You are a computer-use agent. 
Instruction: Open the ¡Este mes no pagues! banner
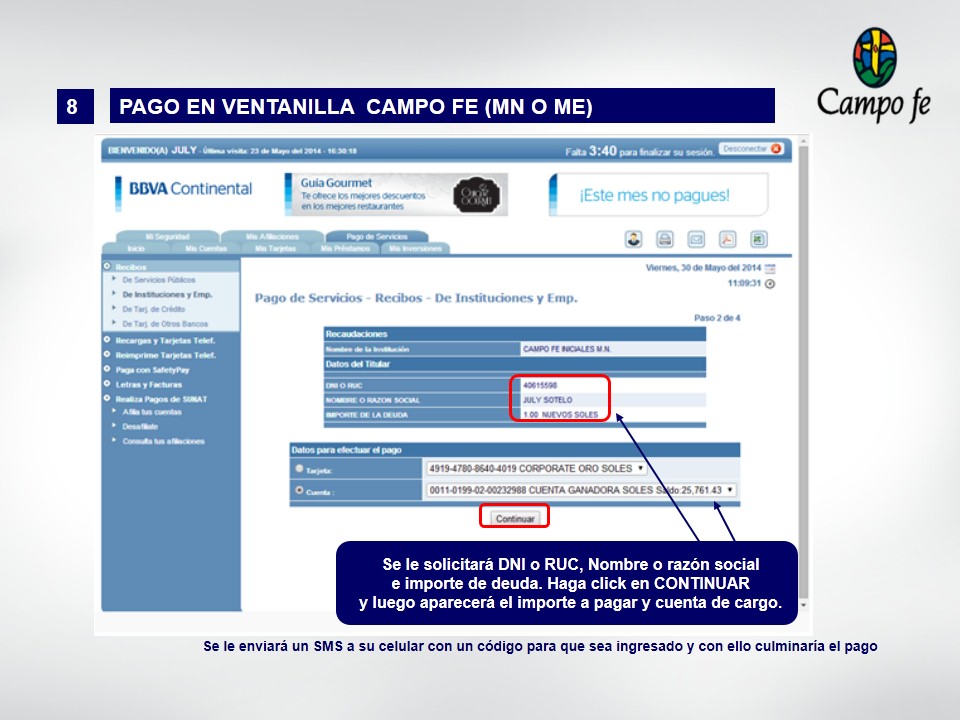pos(659,195)
